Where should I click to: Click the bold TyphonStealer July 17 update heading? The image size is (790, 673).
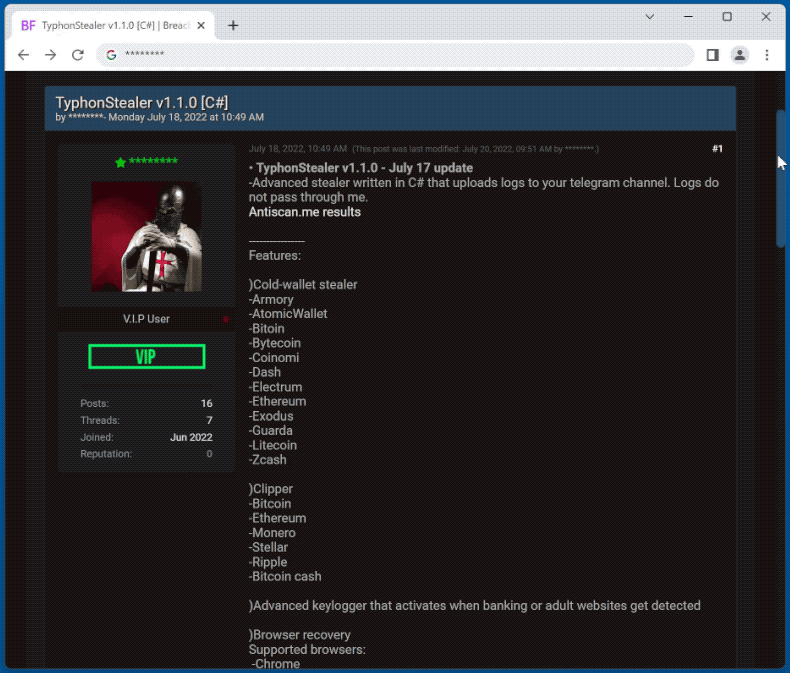point(364,168)
